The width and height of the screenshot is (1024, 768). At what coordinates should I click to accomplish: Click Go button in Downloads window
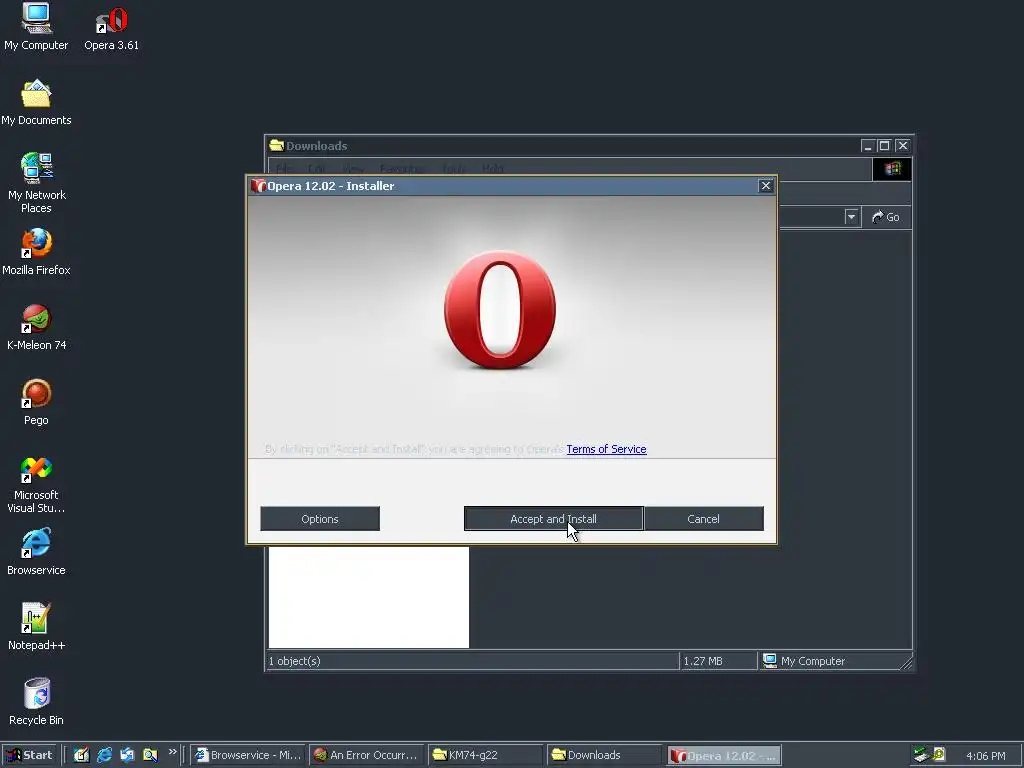886,217
